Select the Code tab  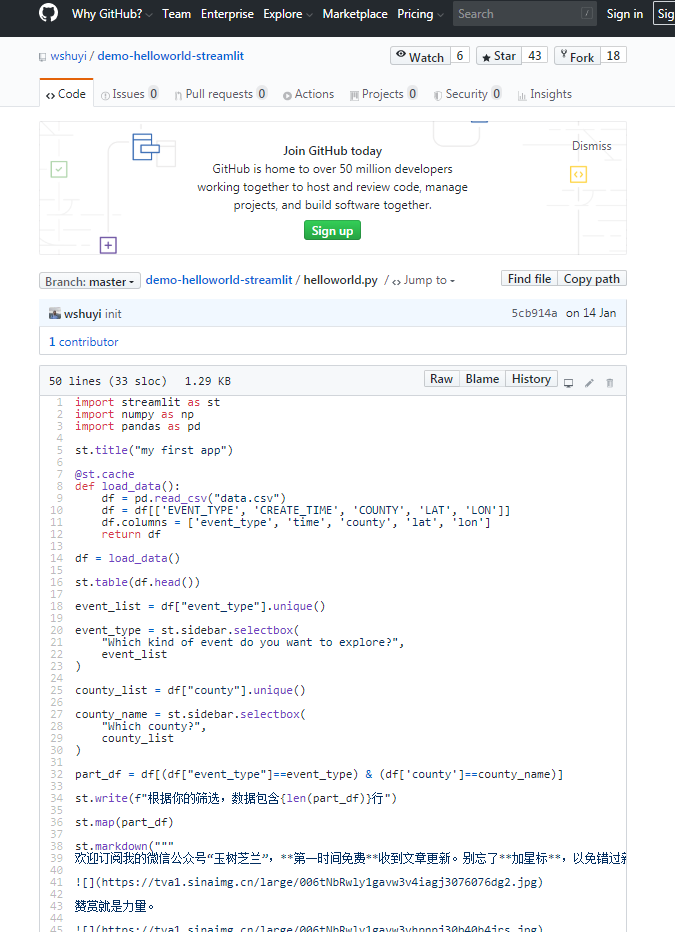pyautogui.click(x=66, y=94)
